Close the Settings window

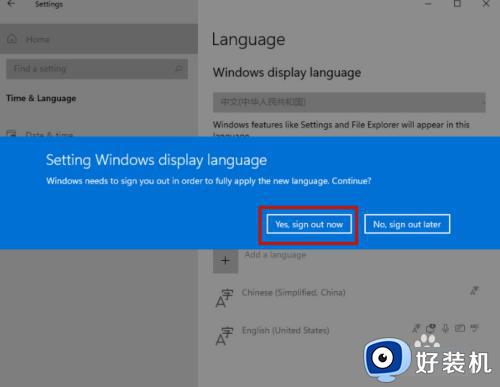(x=486, y=4)
